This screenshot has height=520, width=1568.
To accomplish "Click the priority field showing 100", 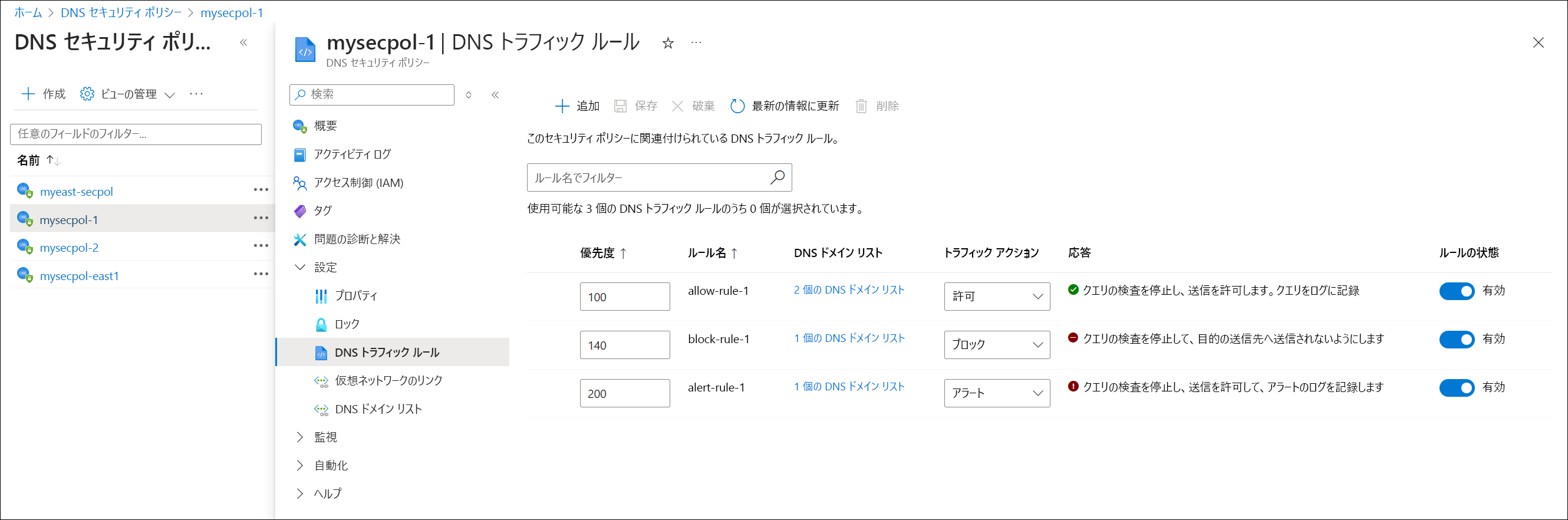I will click(624, 297).
